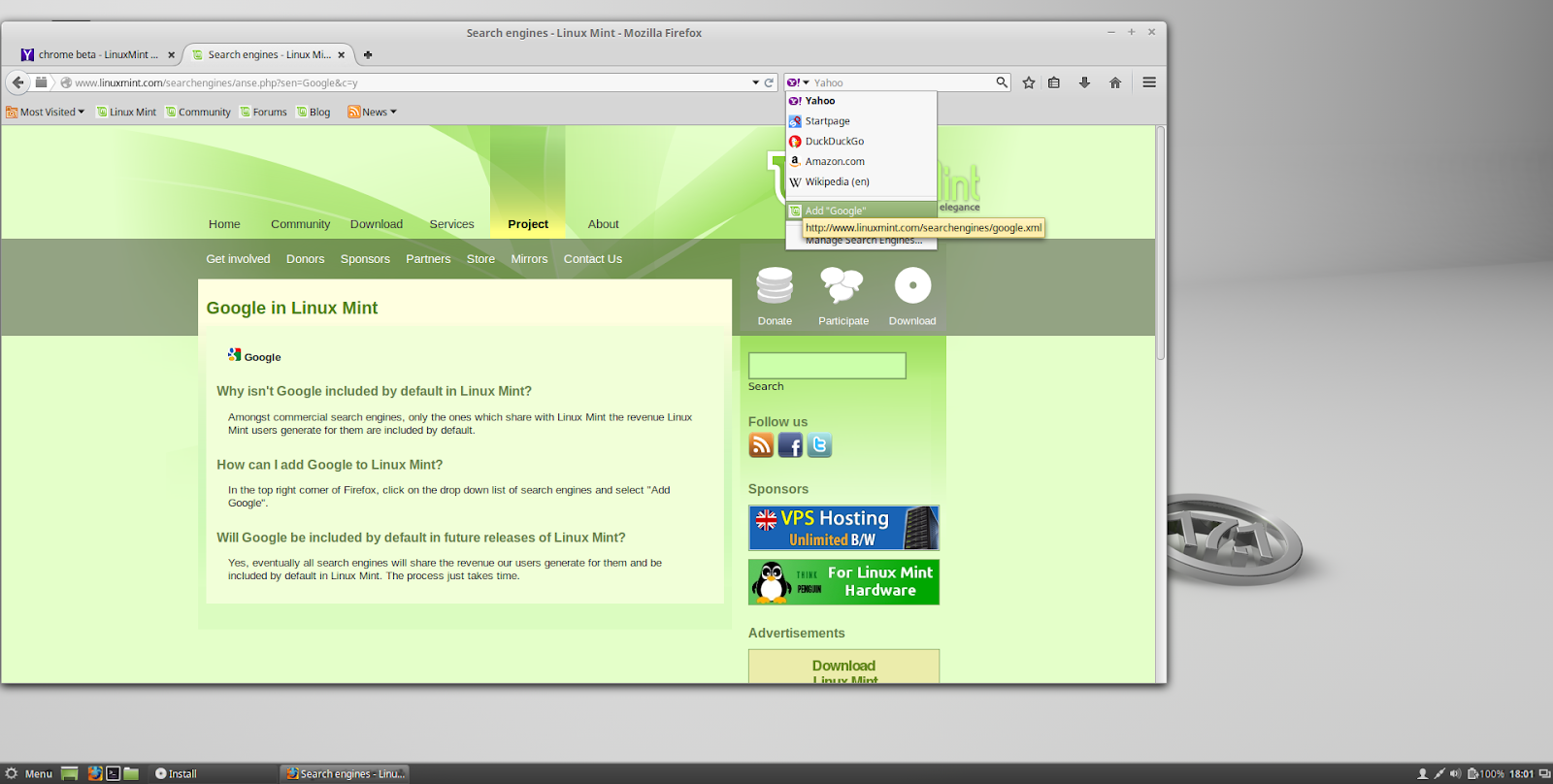Bookmark this page with the star icon
The width and height of the screenshot is (1553, 784).
(x=1029, y=82)
